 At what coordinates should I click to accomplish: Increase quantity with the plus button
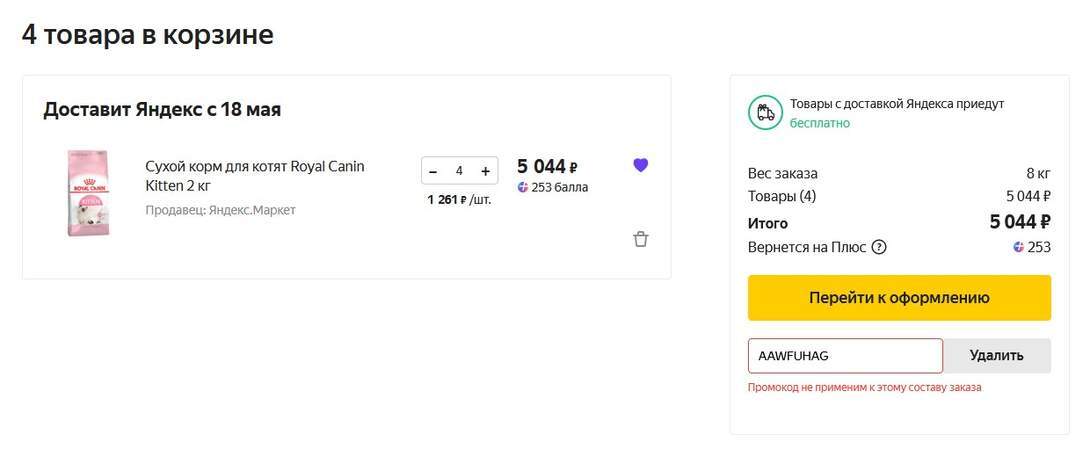click(x=485, y=171)
